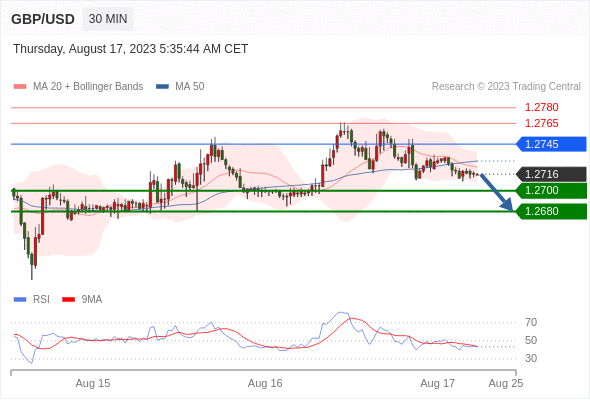Click the RSI legend label
590x400 pixels.
41,300
